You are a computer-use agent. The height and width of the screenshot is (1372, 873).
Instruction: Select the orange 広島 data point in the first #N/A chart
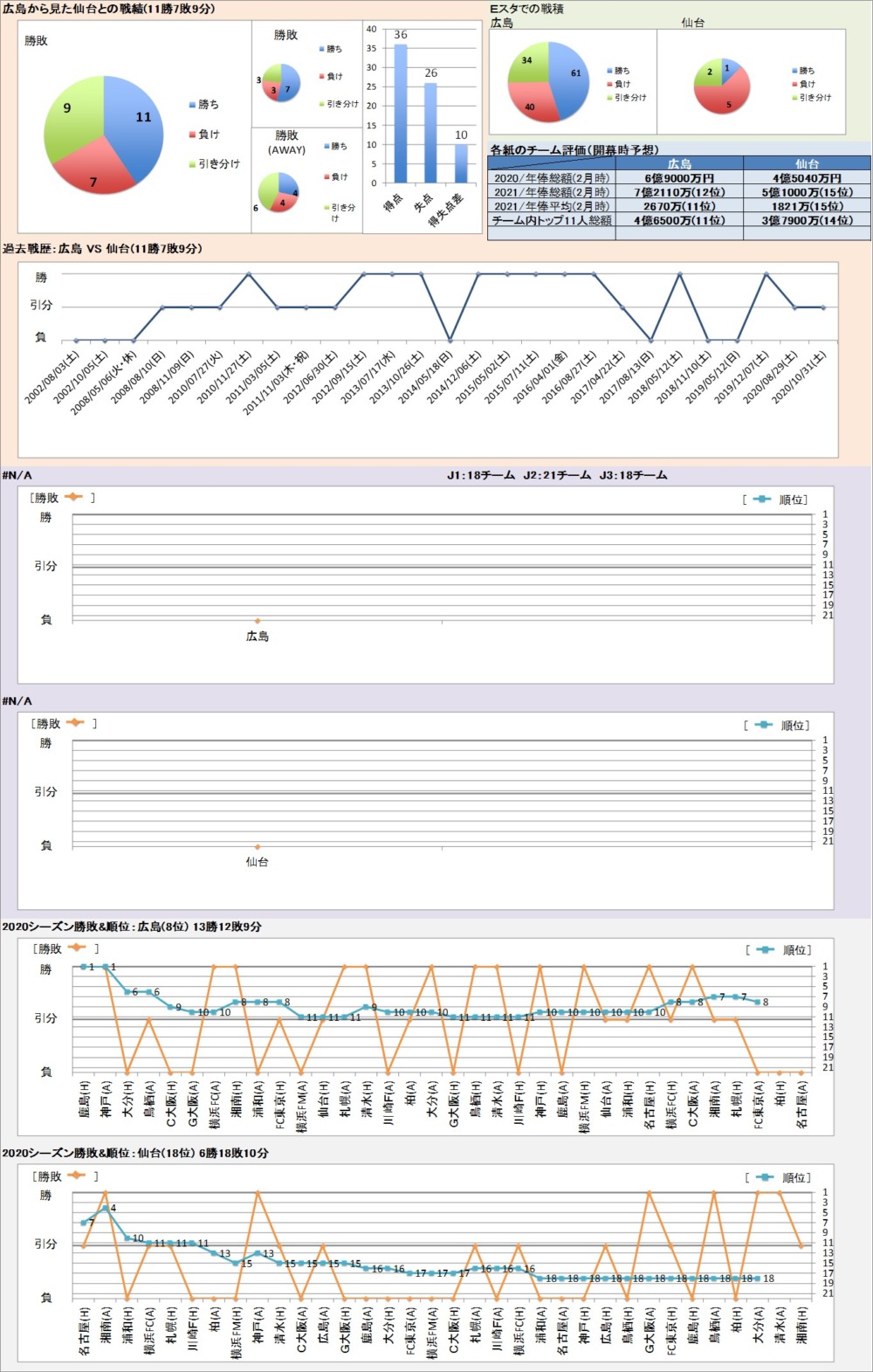[x=257, y=621]
